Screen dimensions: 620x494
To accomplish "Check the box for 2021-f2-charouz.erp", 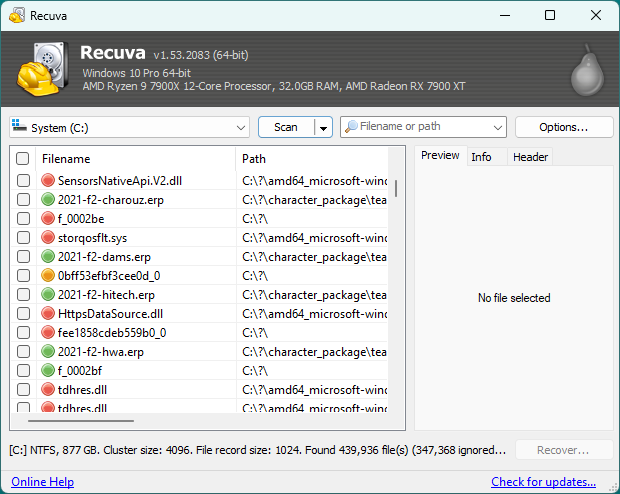I will tap(23, 199).
